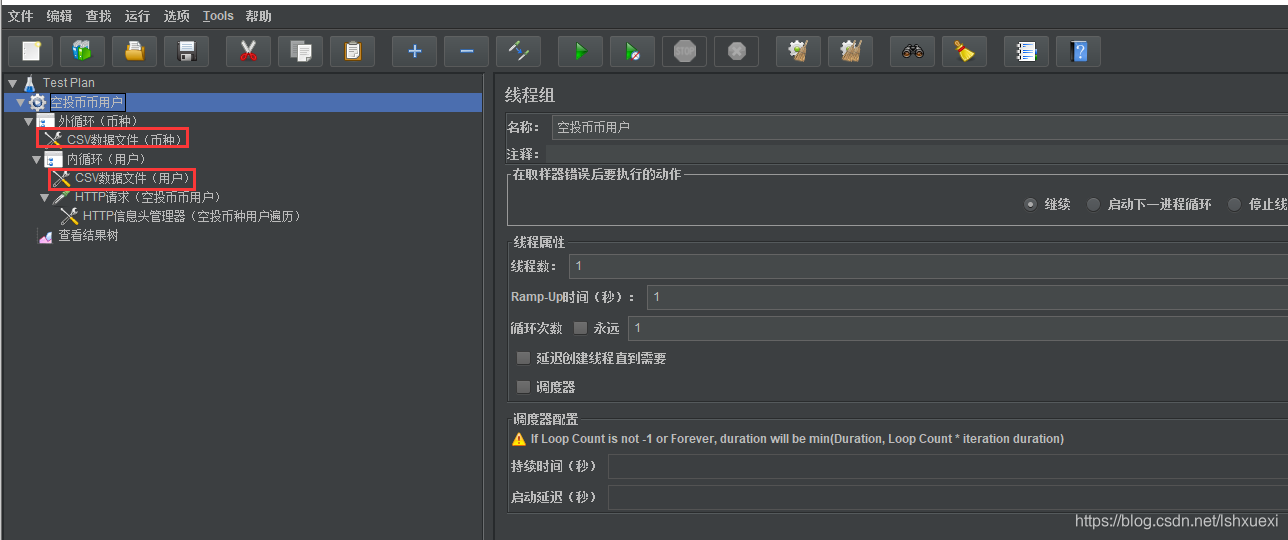Click the 持续时间（秒） input field

[x=948, y=467]
